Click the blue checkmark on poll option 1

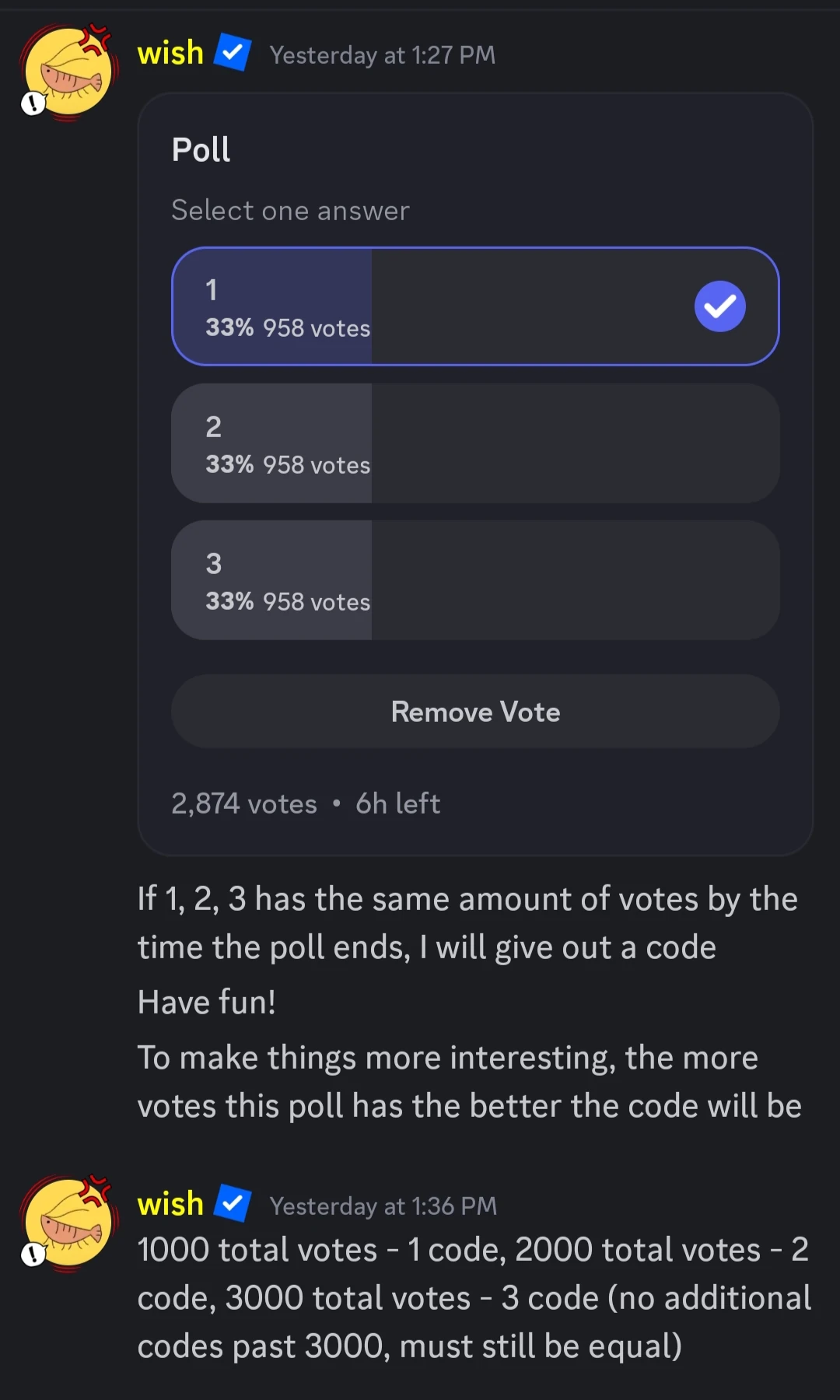(719, 306)
